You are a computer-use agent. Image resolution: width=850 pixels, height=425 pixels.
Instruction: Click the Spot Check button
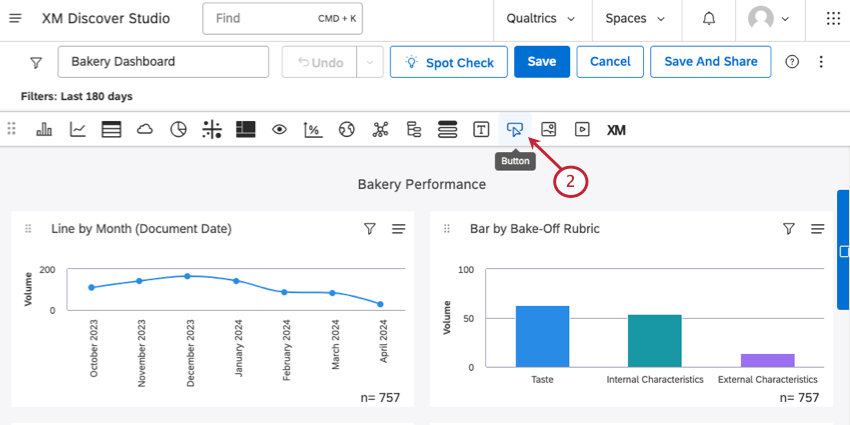(448, 62)
